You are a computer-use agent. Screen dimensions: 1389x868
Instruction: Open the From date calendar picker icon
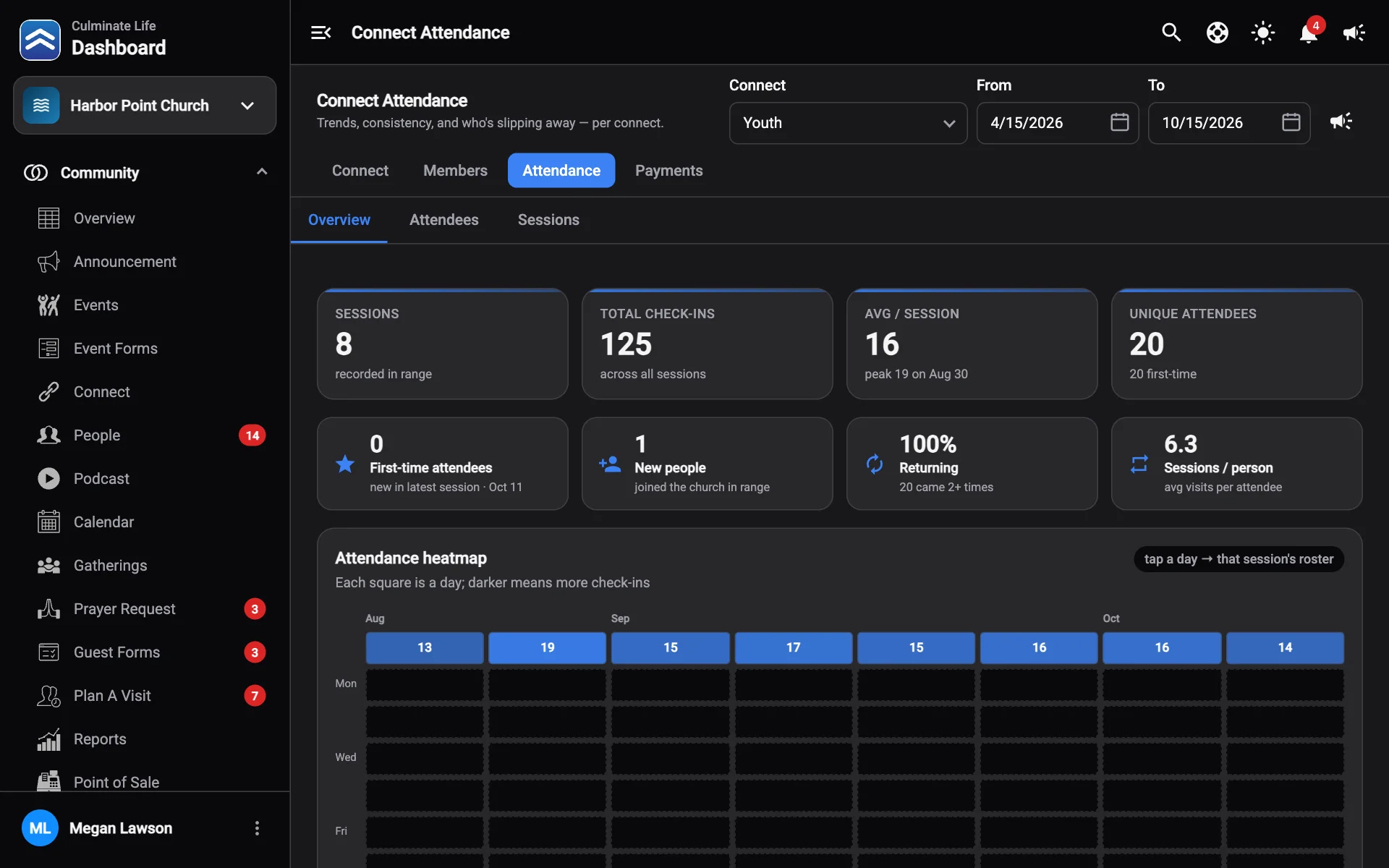coord(1119,122)
